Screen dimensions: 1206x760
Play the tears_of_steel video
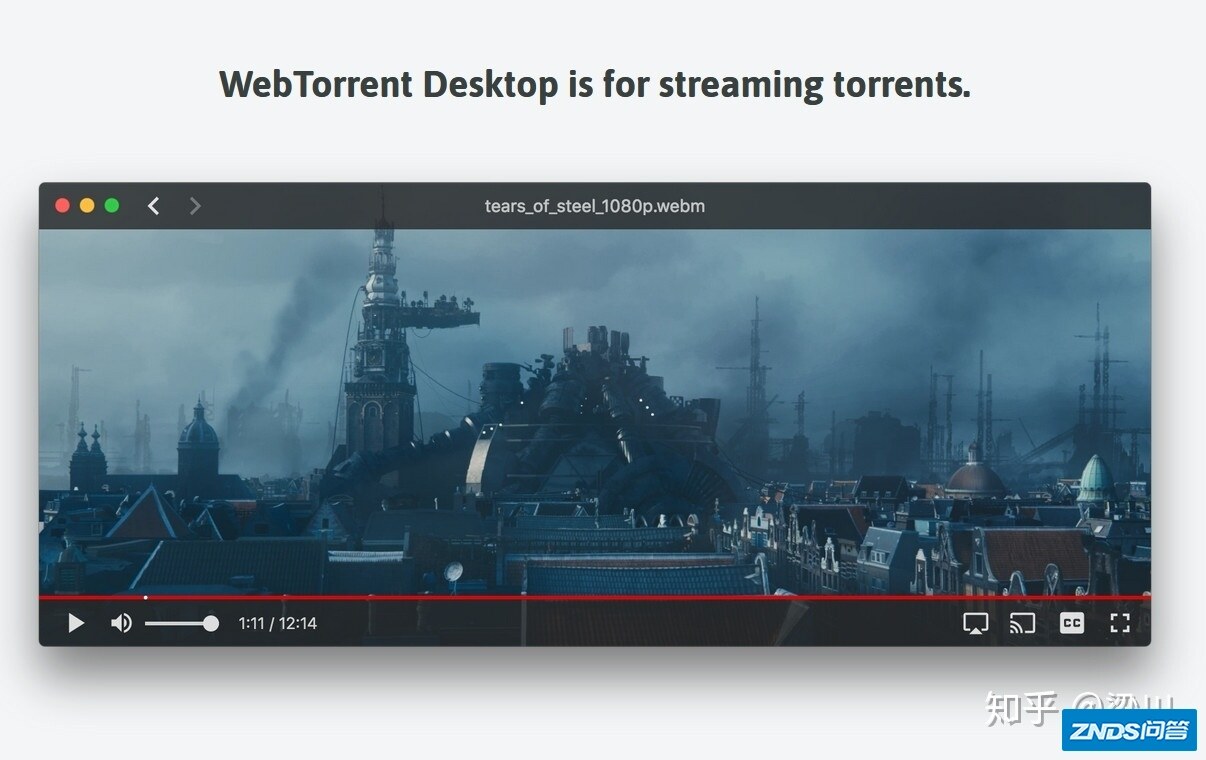[76, 623]
